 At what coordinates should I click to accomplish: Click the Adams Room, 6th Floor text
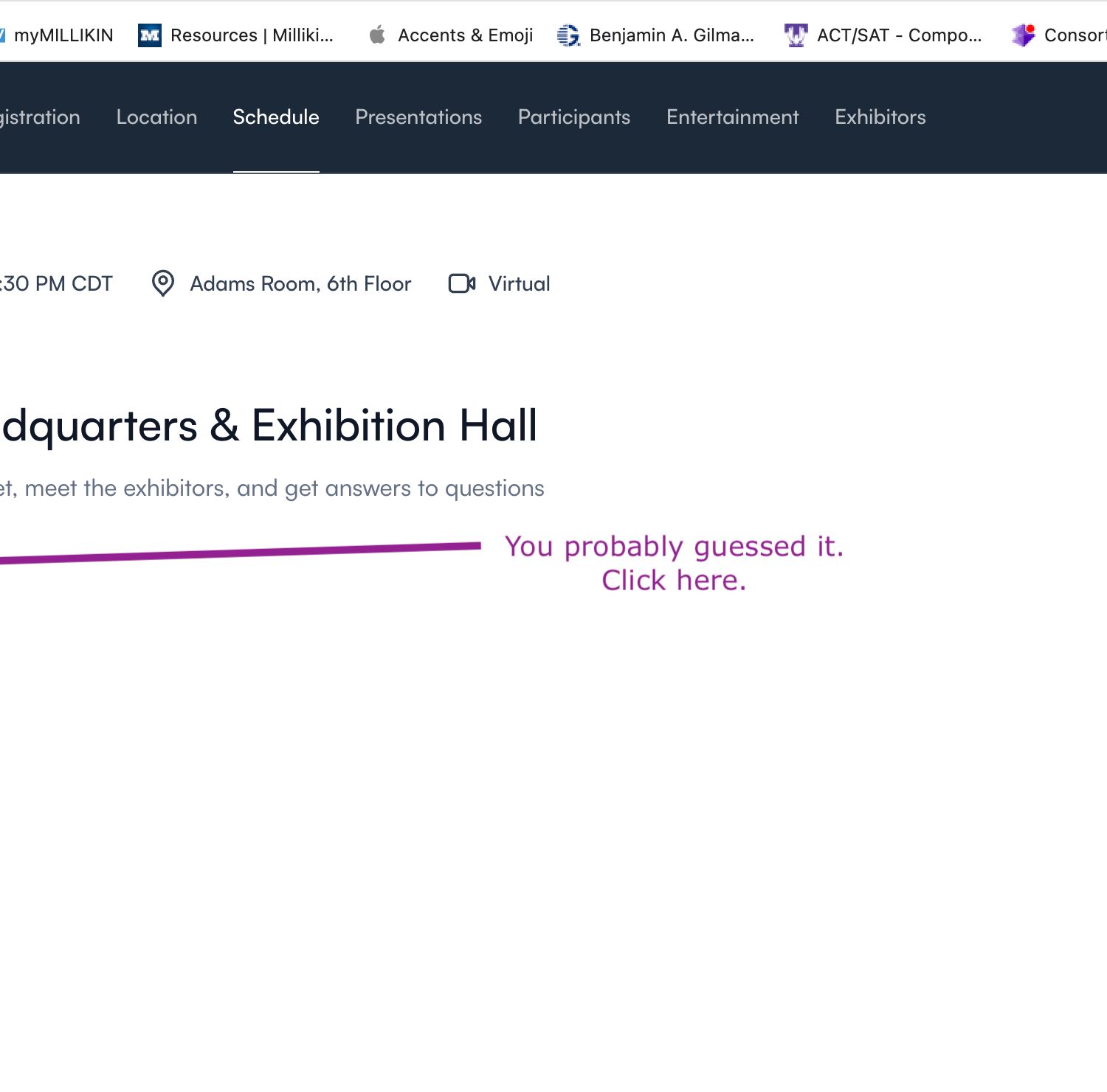(x=300, y=284)
